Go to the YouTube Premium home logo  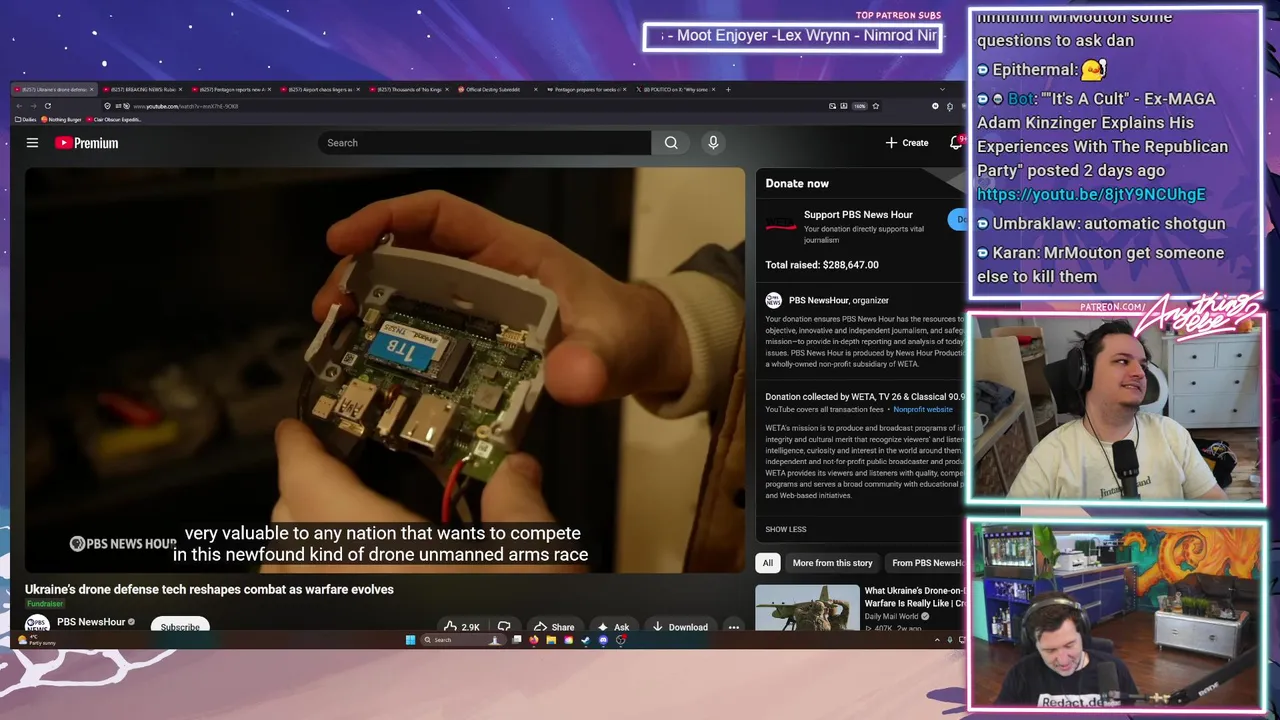coord(86,143)
